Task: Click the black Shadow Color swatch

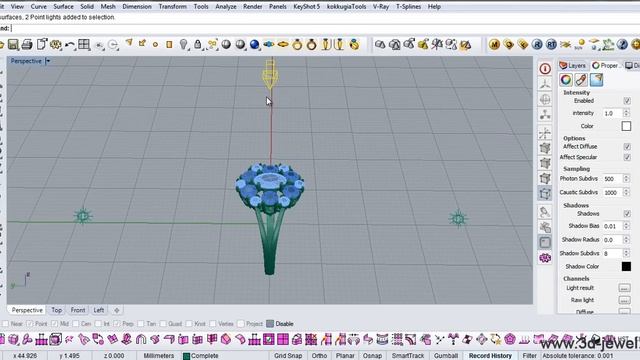Action: pyautogui.click(x=626, y=267)
